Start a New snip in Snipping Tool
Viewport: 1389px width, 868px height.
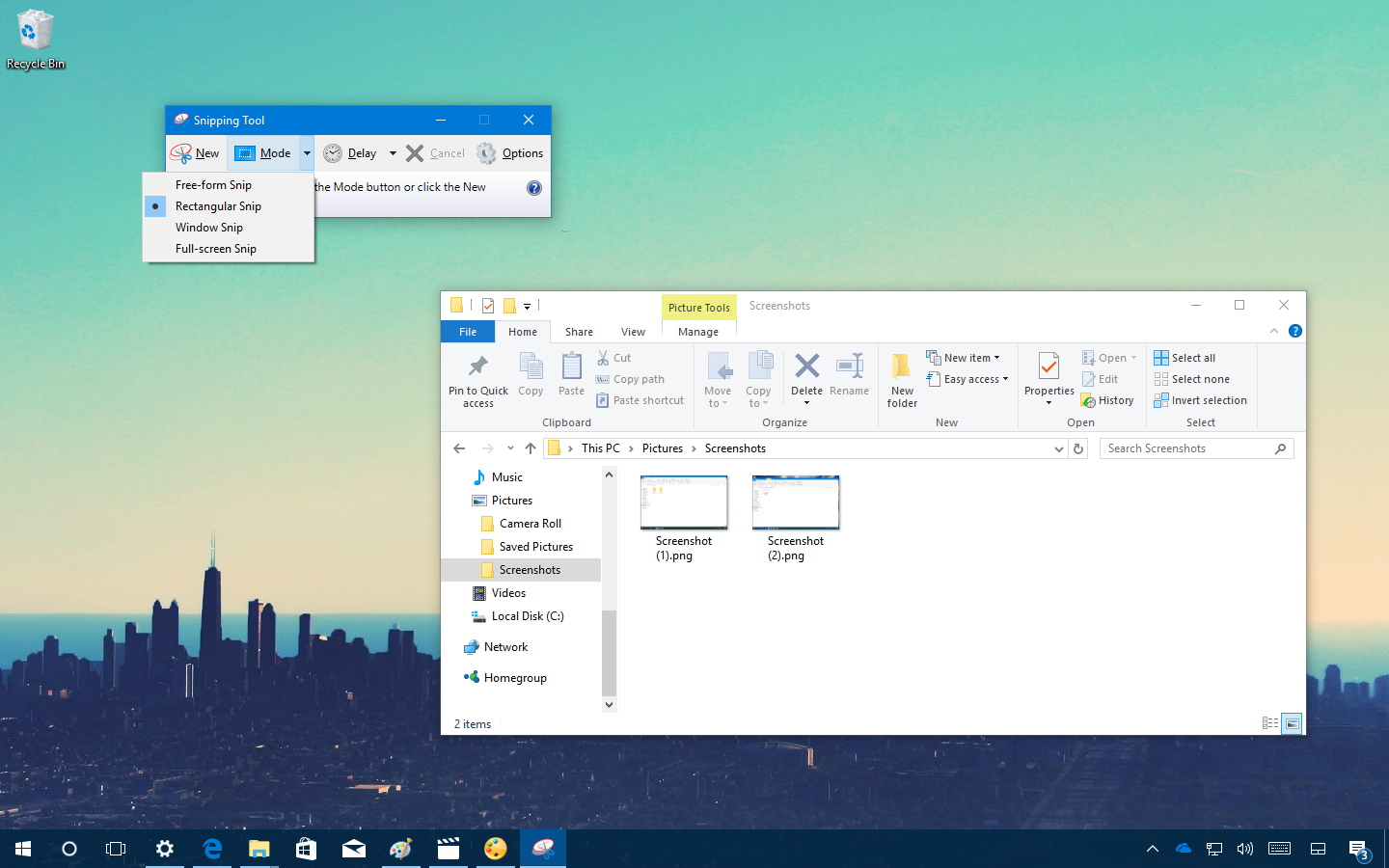pos(196,152)
